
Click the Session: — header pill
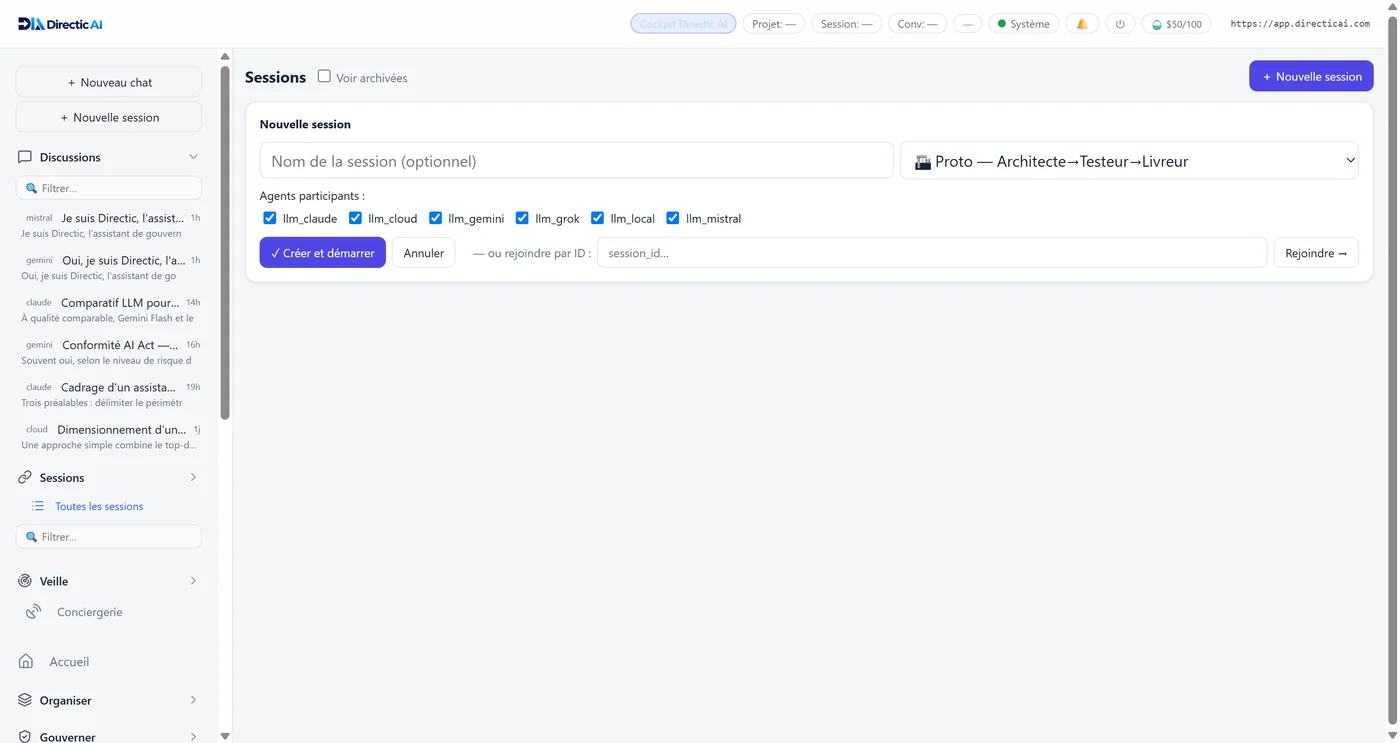tap(846, 23)
